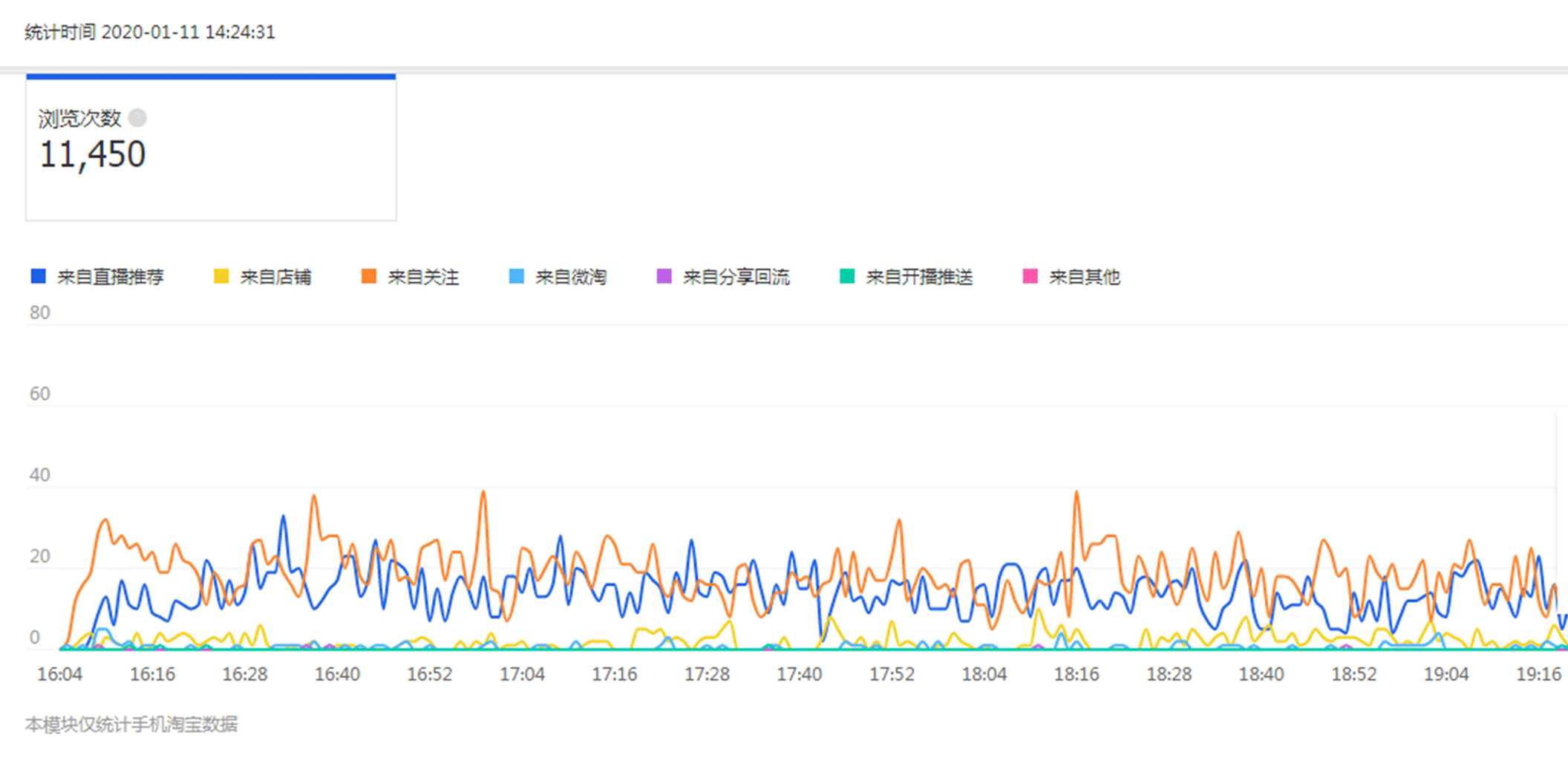1568x784 pixels.
Task: Toggle the light blue 来自微淘 legend marker
Action: [x=516, y=277]
